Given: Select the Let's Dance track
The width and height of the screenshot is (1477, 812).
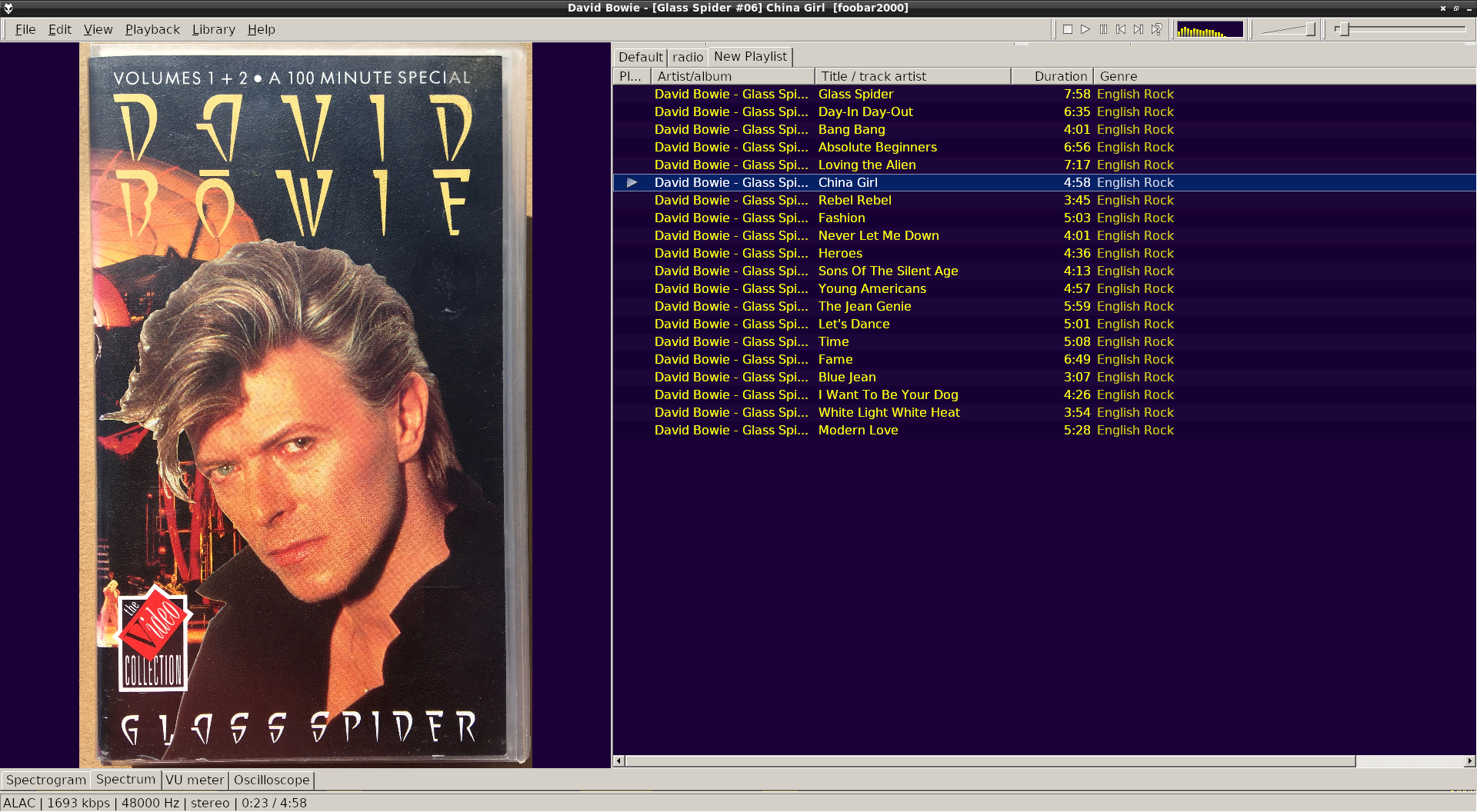Looking at the screenshot, I should point(854,324).
